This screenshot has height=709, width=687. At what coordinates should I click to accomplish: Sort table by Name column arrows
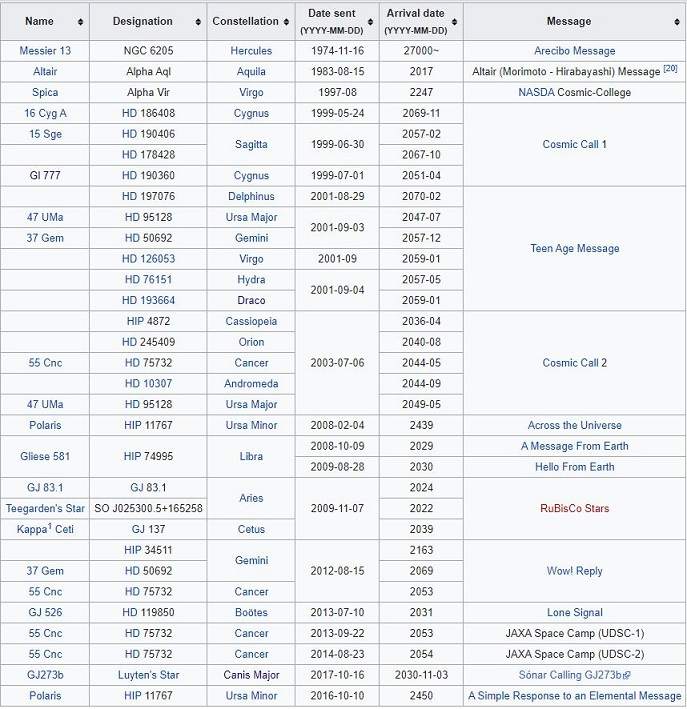pos(80,22)
